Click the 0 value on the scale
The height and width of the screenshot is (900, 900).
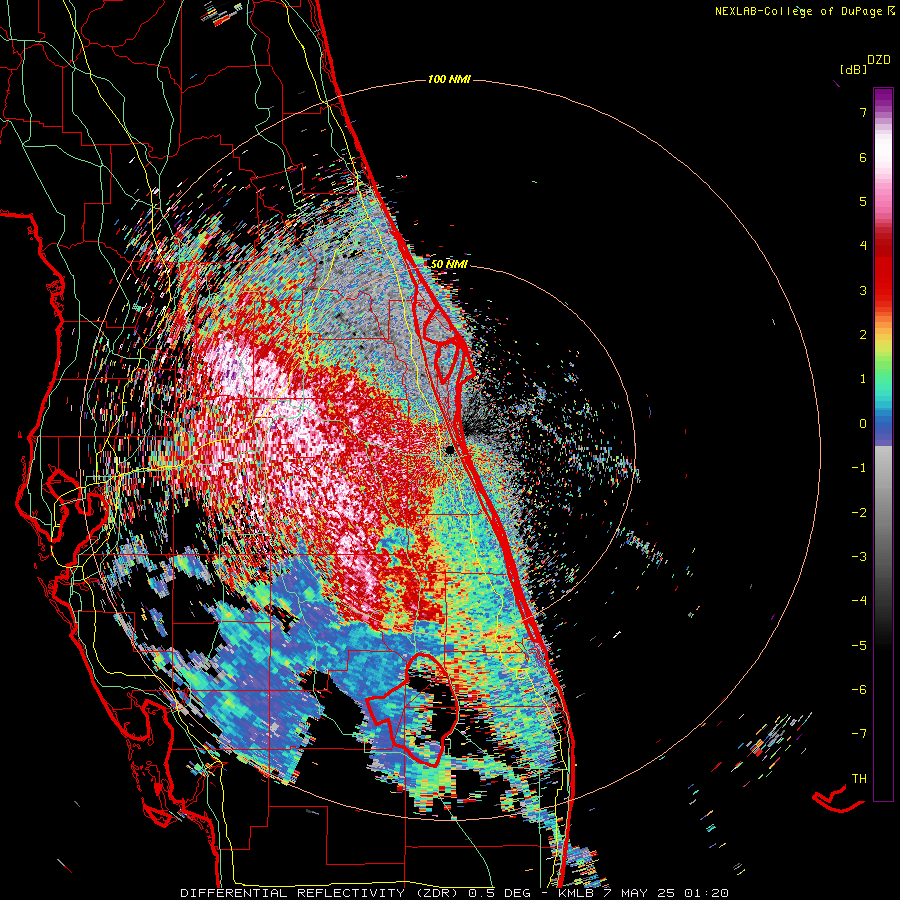coord(863,424)
